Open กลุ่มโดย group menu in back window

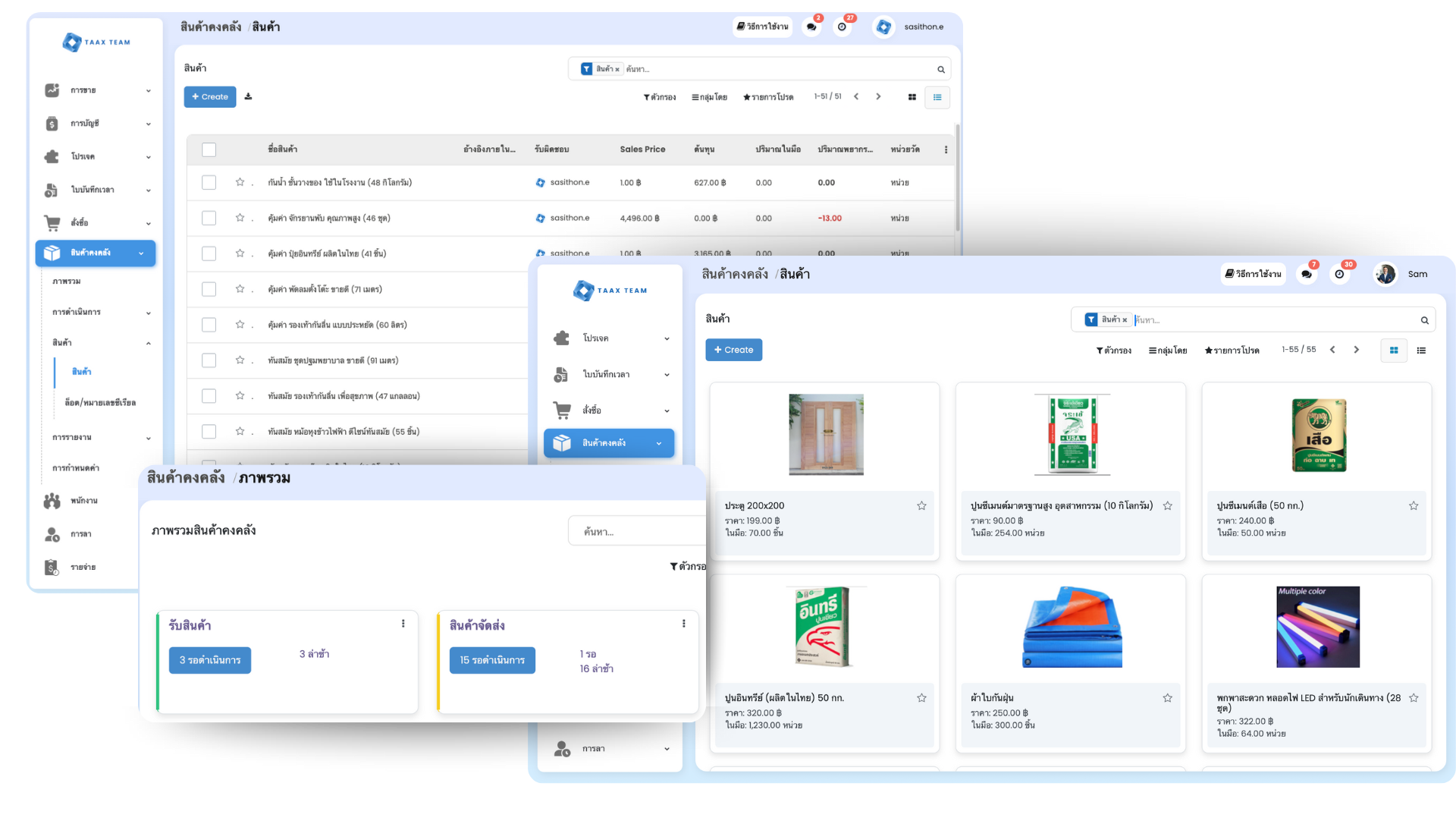click(x=709, y=97)
